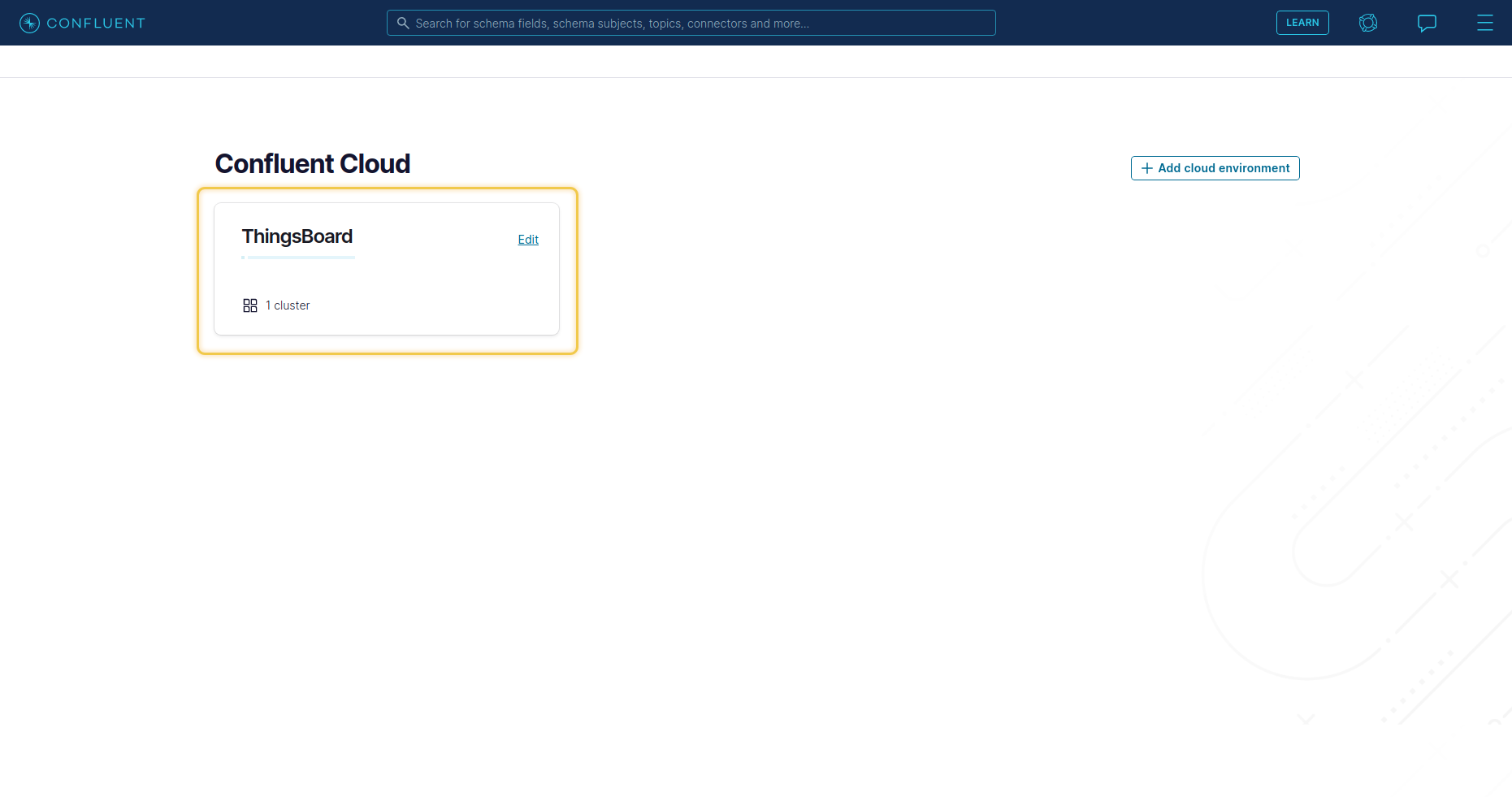
Task: Click the cluster grid icon
Action: click(x=250, y=305)
